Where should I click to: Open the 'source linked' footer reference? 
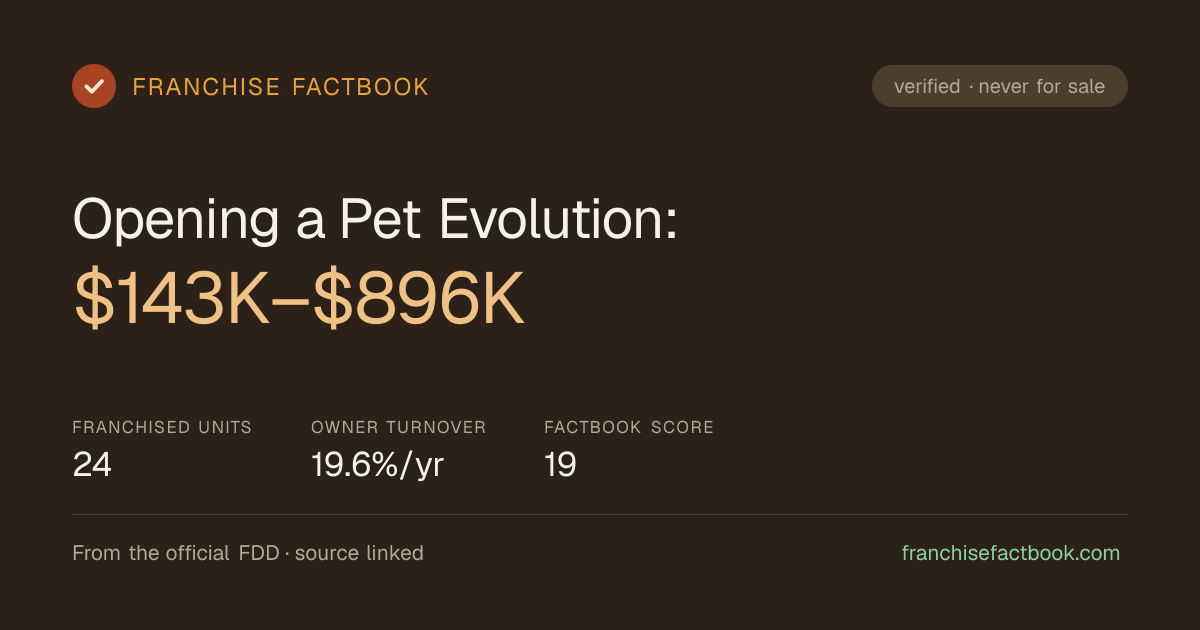359,553
